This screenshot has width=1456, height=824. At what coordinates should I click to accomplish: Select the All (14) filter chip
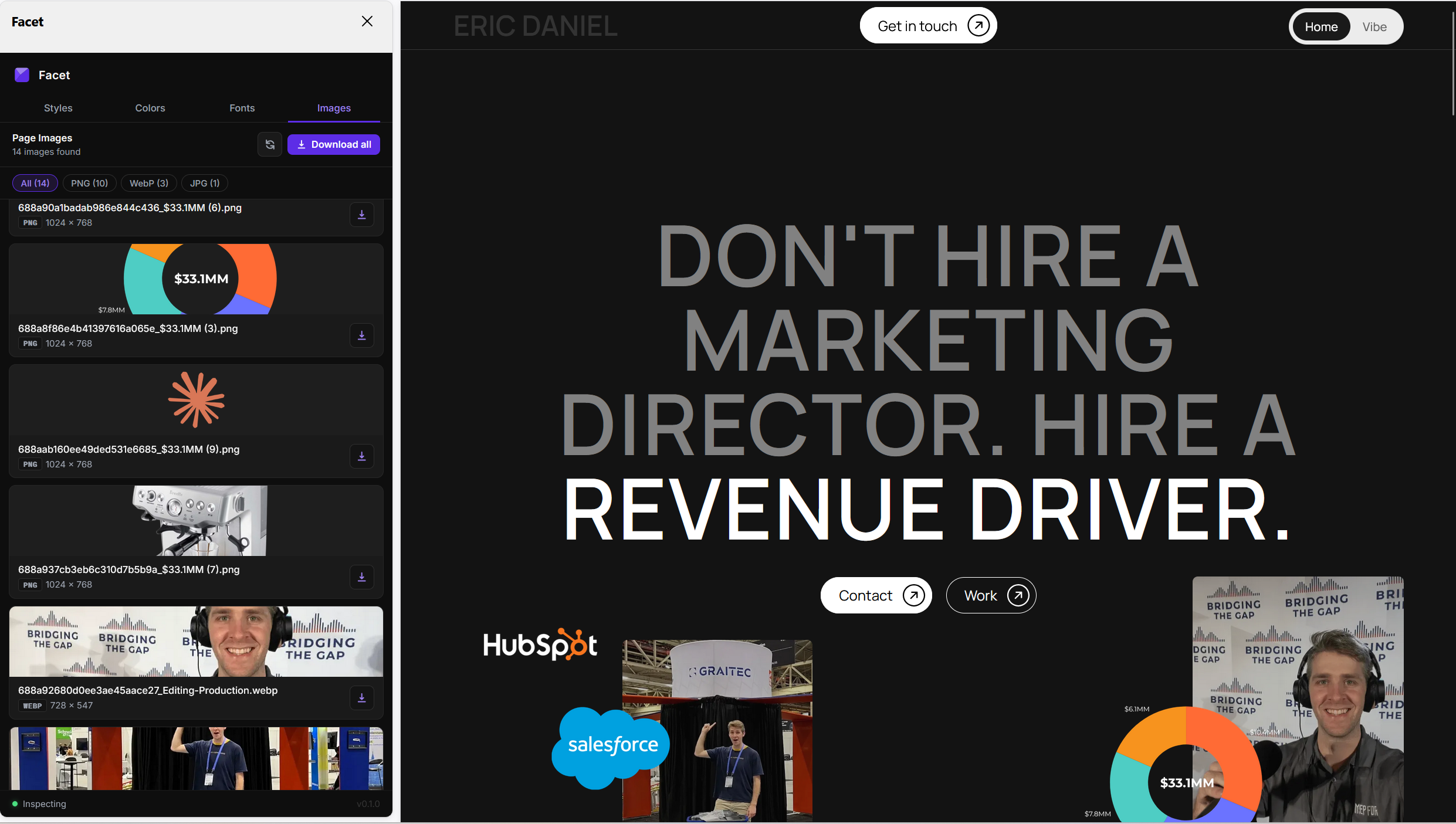pos(35,184)
